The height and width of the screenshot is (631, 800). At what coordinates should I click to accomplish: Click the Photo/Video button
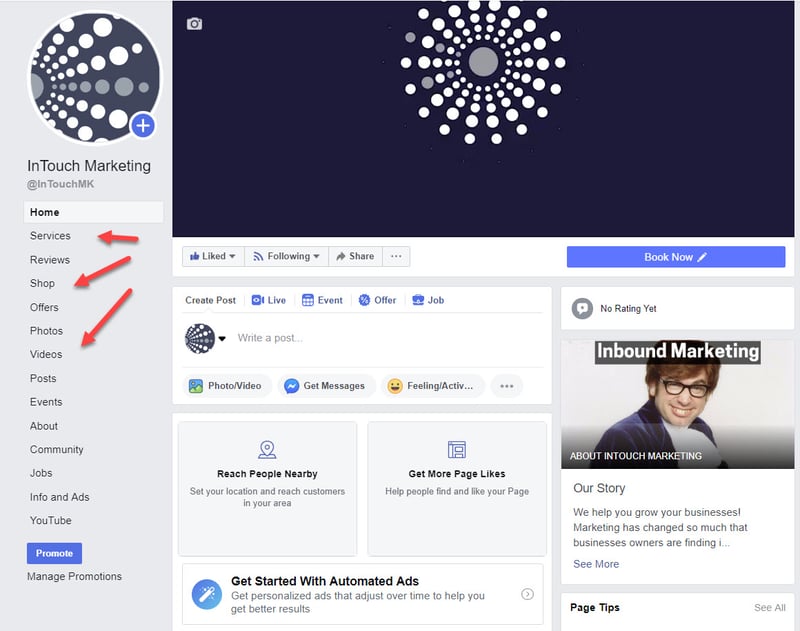tap(227, 386)
